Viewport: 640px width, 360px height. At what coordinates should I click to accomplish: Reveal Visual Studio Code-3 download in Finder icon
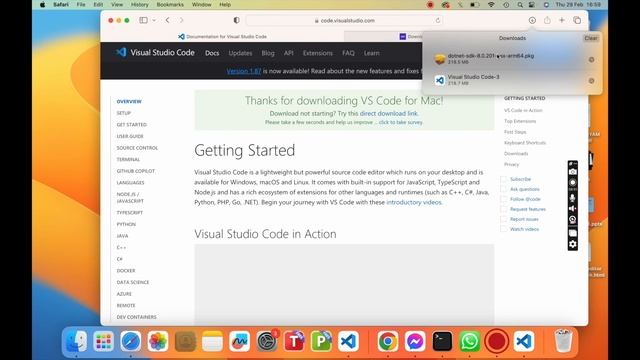click(x=591, y=81)
